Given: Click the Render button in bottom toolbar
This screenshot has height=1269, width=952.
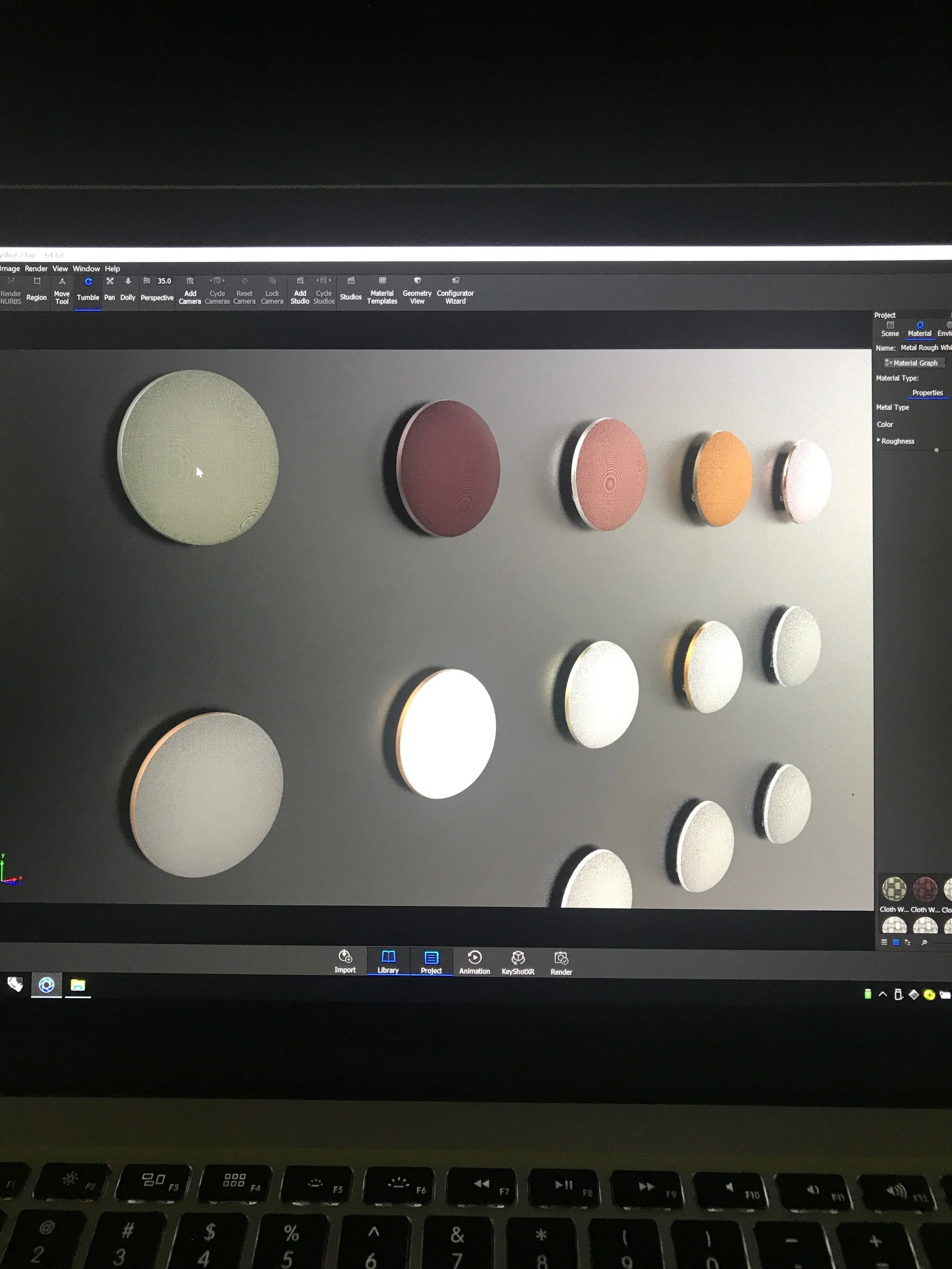Looking at the screenshot, I should [x=561, y=963].
